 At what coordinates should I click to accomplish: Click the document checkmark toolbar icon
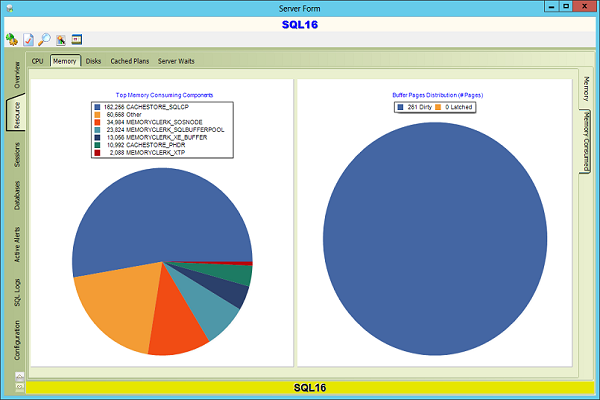28,39
